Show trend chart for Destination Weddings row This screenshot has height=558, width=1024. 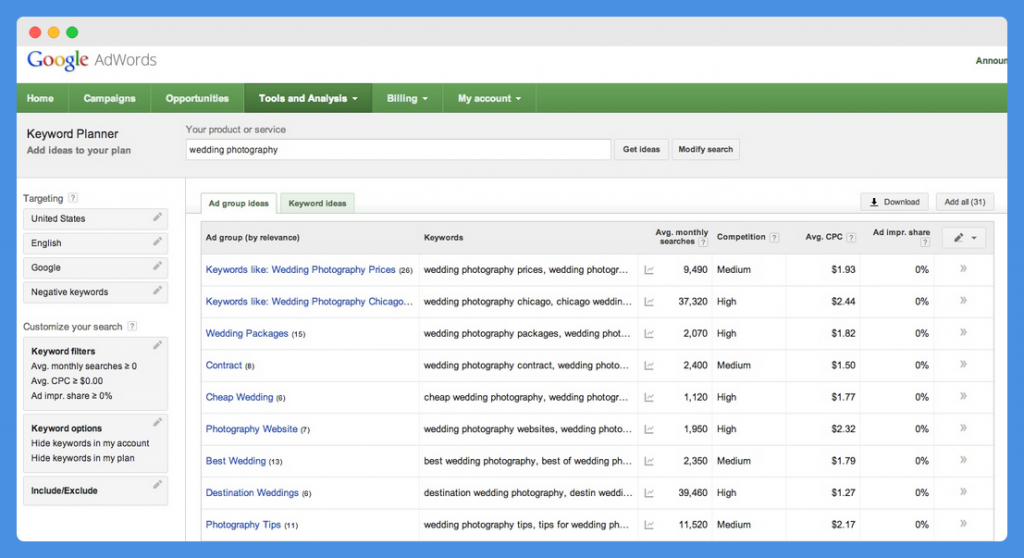click(x=649, y=493)
